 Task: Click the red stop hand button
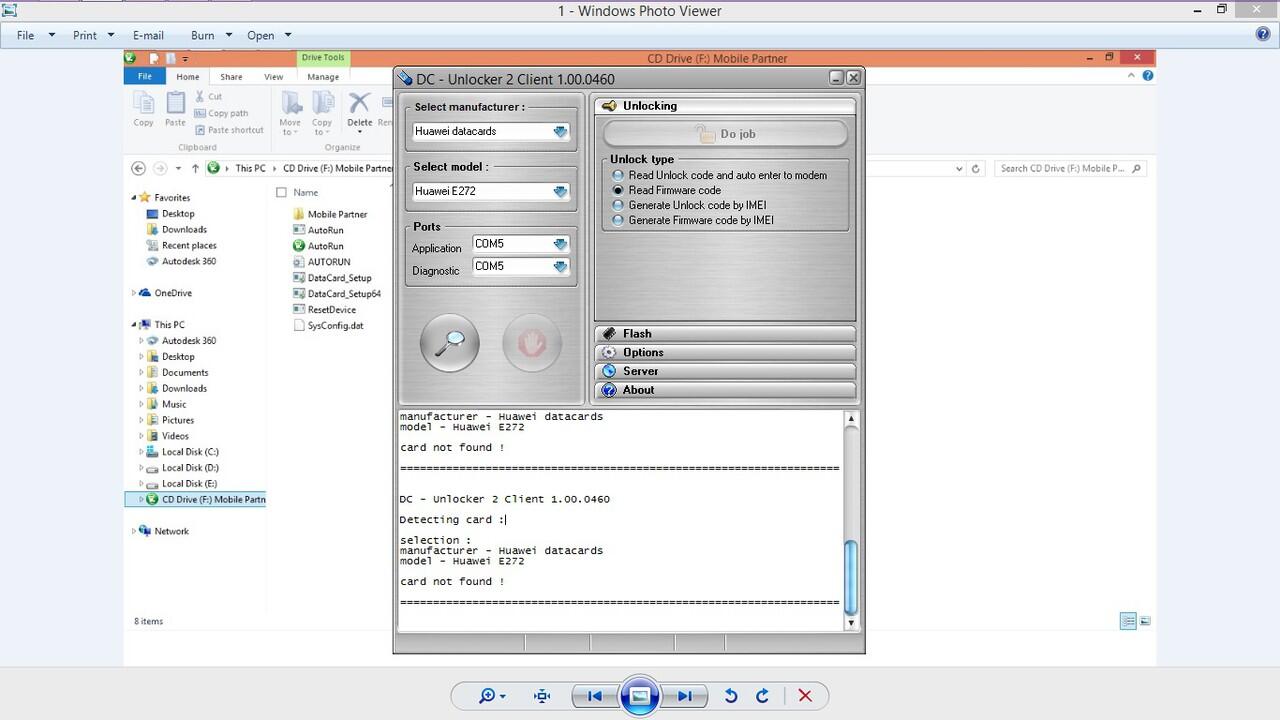(531, 343)
